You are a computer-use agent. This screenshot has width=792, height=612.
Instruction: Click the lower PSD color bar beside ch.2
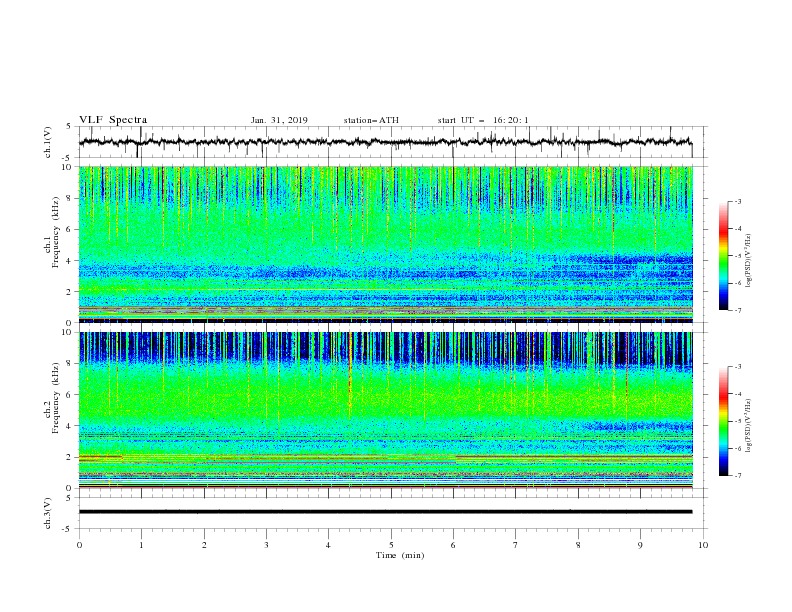click(x=723, y=421)
